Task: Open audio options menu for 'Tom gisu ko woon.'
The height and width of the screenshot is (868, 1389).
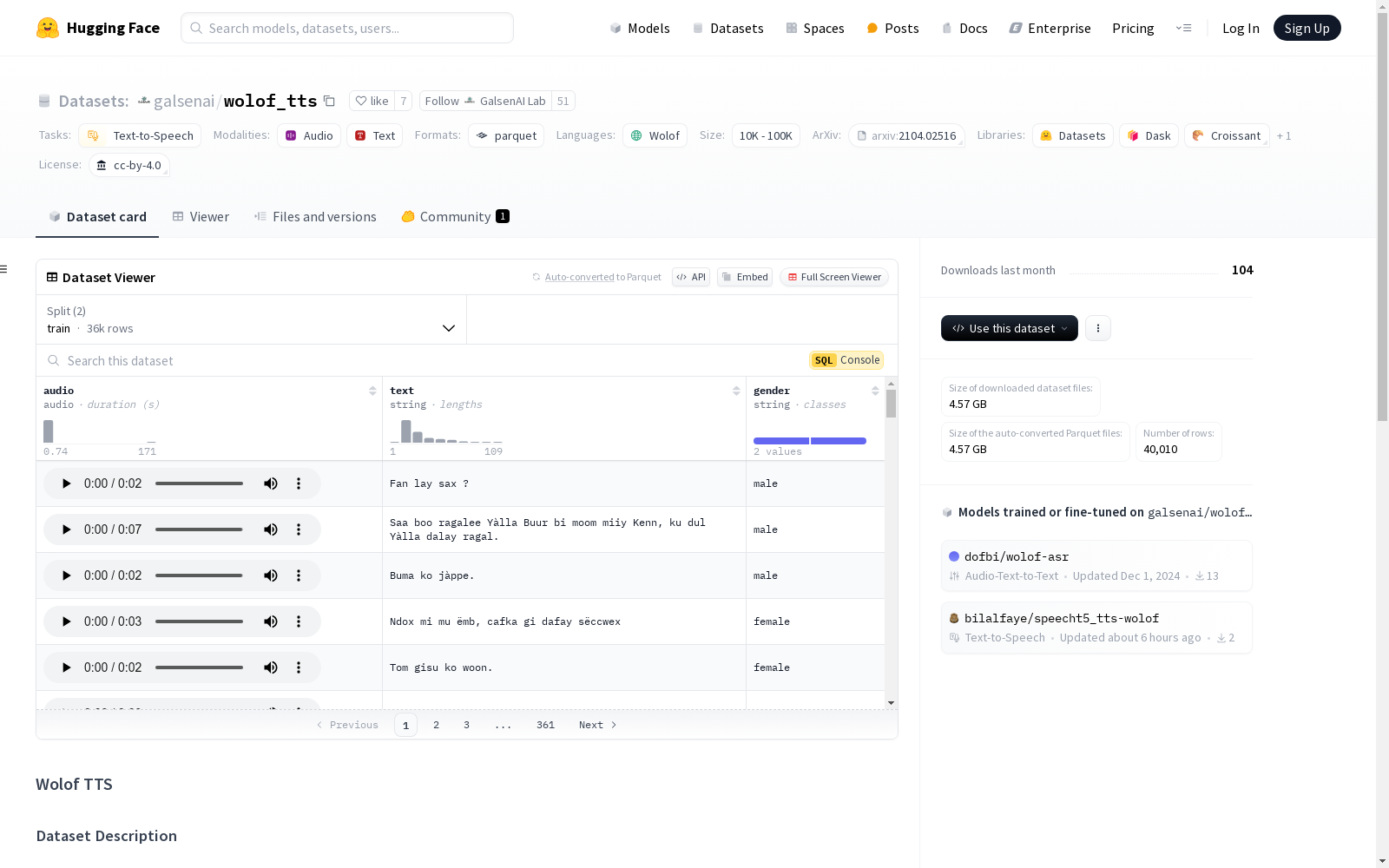Action: pos(299,667)
